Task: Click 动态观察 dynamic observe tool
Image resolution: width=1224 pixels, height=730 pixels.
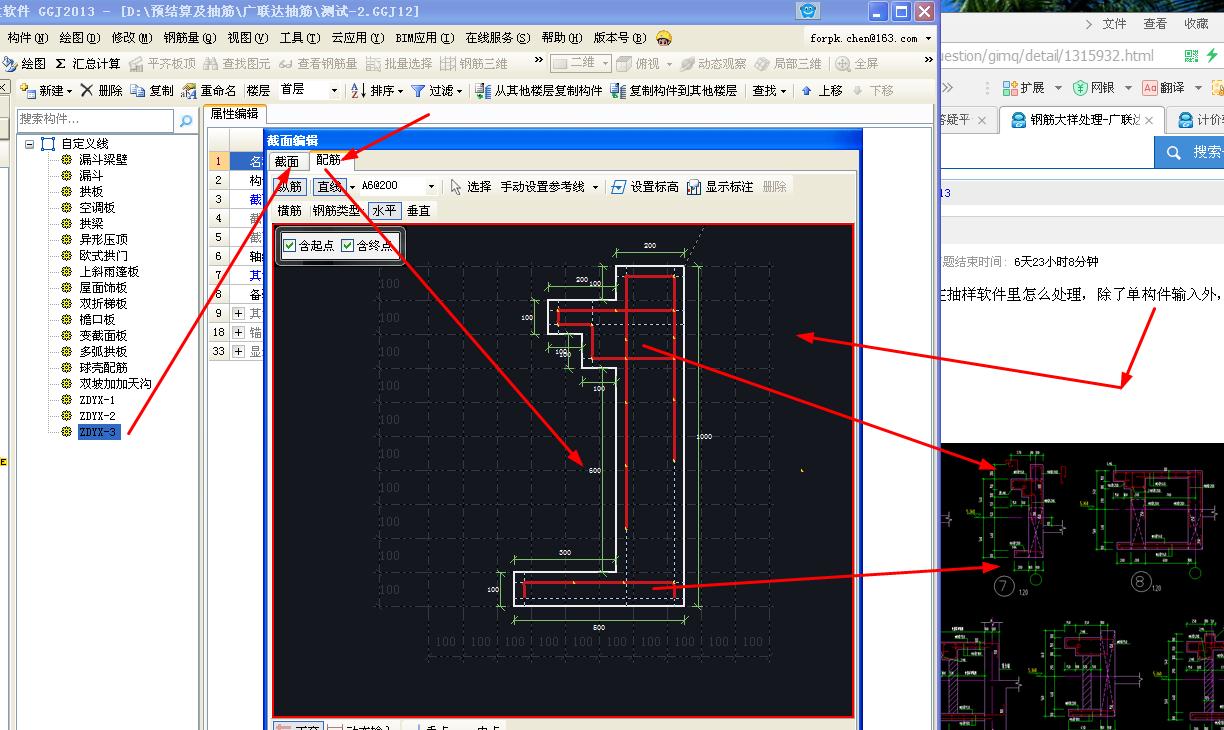Action: [713, 63]
